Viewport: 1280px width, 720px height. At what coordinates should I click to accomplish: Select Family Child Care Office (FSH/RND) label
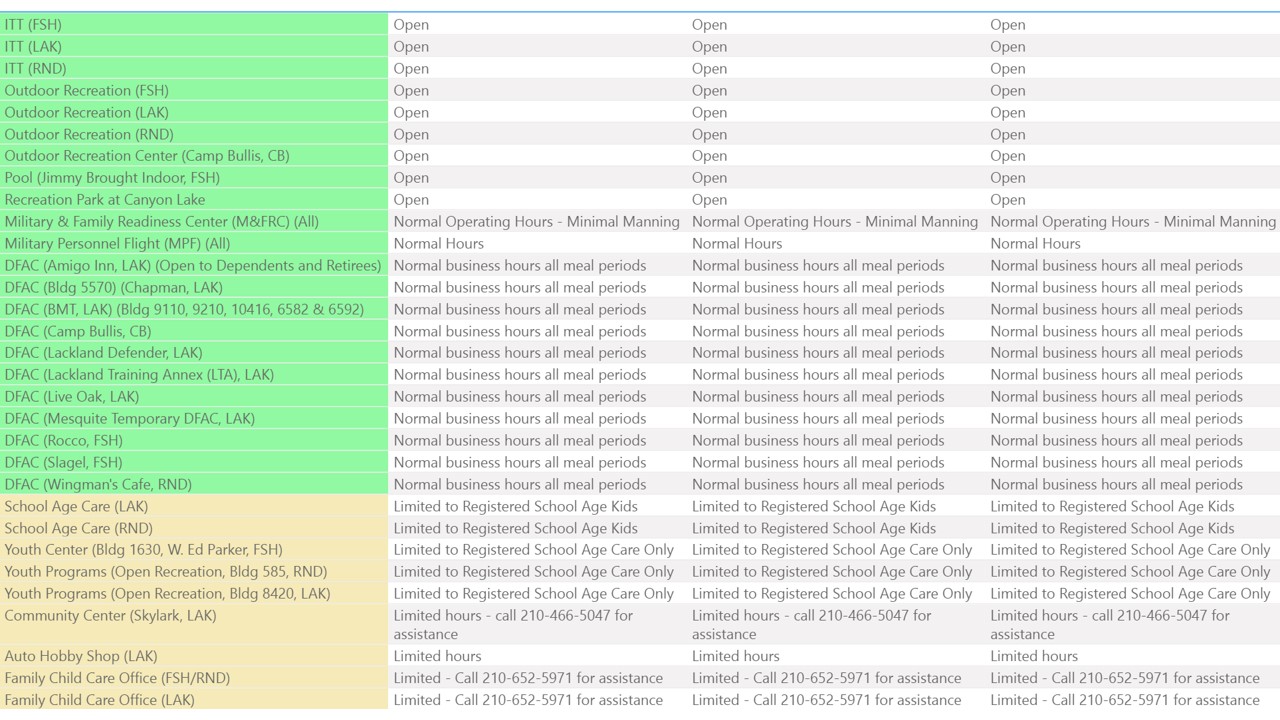pyautogui.click(x=117, y=678)
